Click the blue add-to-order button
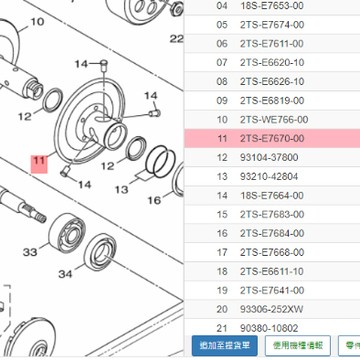The height and width of the screenshot is (360, 360). (225, 346)
